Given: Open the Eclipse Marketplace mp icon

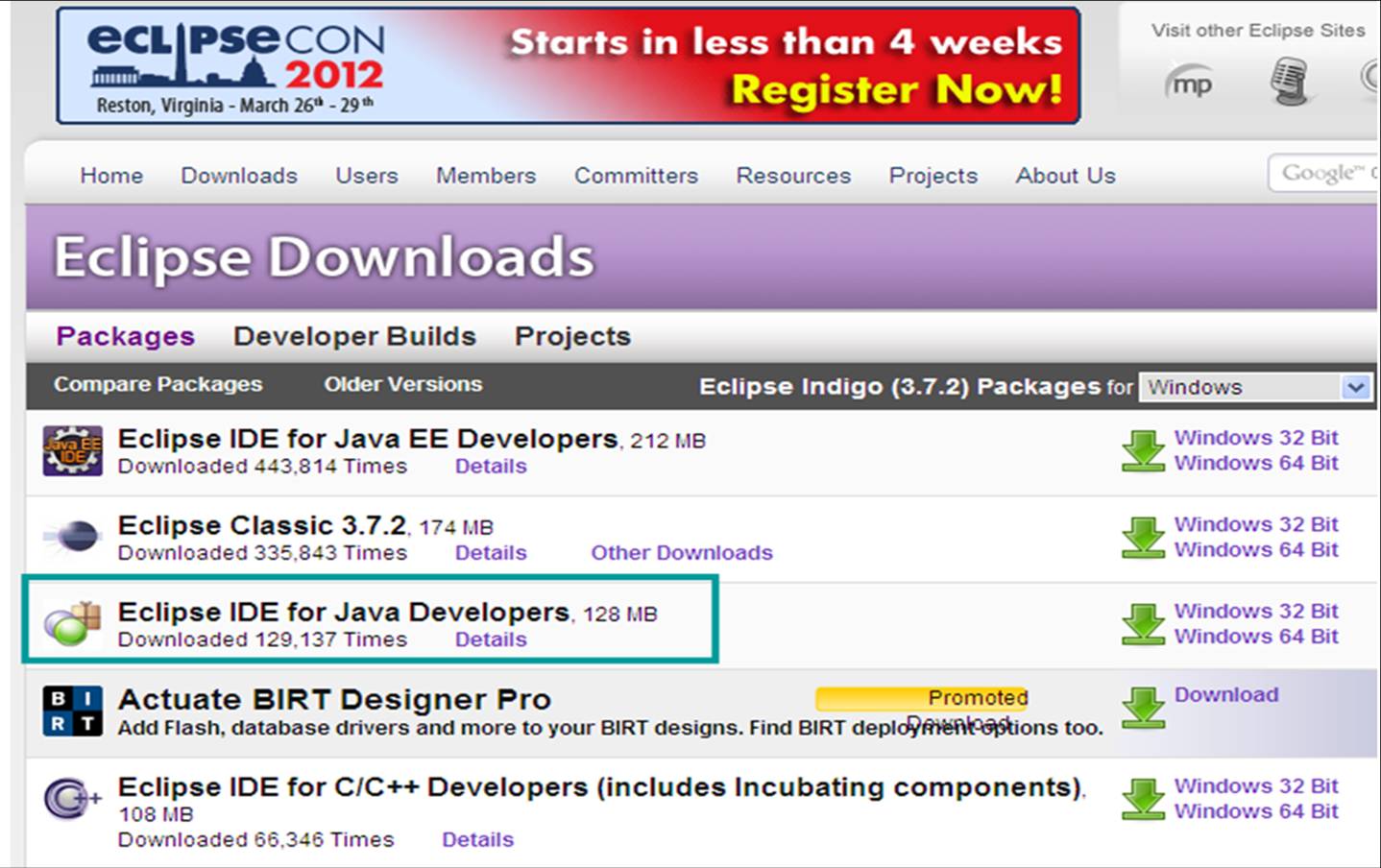Looking at the screenshot, I should pos(1190,83).
